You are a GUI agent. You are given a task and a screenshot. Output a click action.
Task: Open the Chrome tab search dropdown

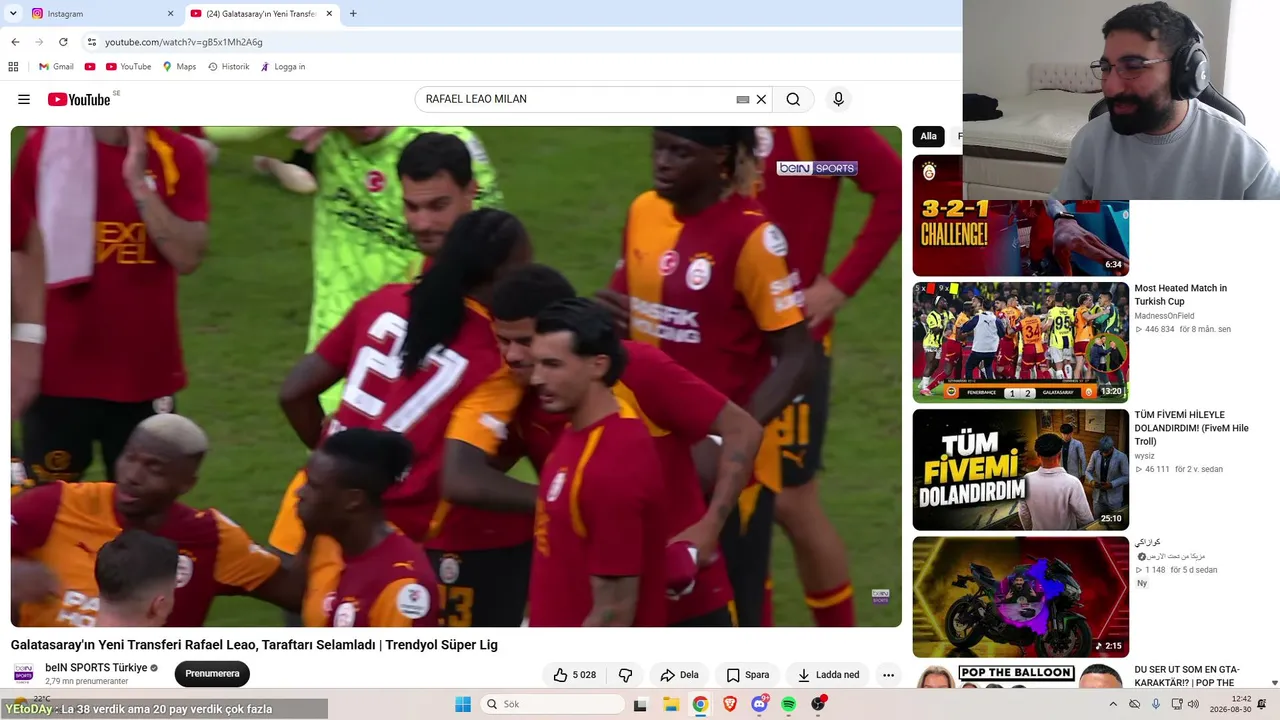13,14
